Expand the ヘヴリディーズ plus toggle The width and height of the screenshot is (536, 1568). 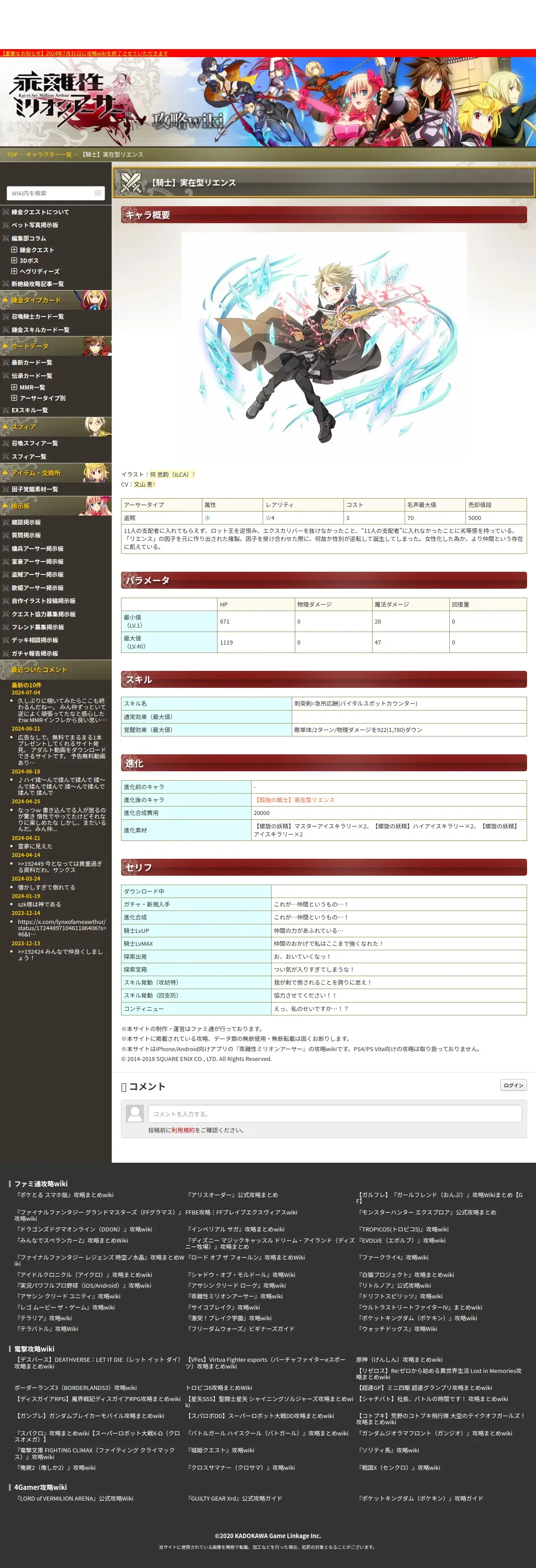pos(14,271)
